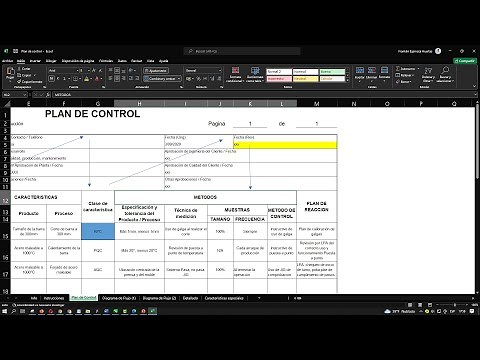The image size is (480, 360).
Task: Click the green Excel icon in the Windows taskbar
Action: [x=152, y=311]
